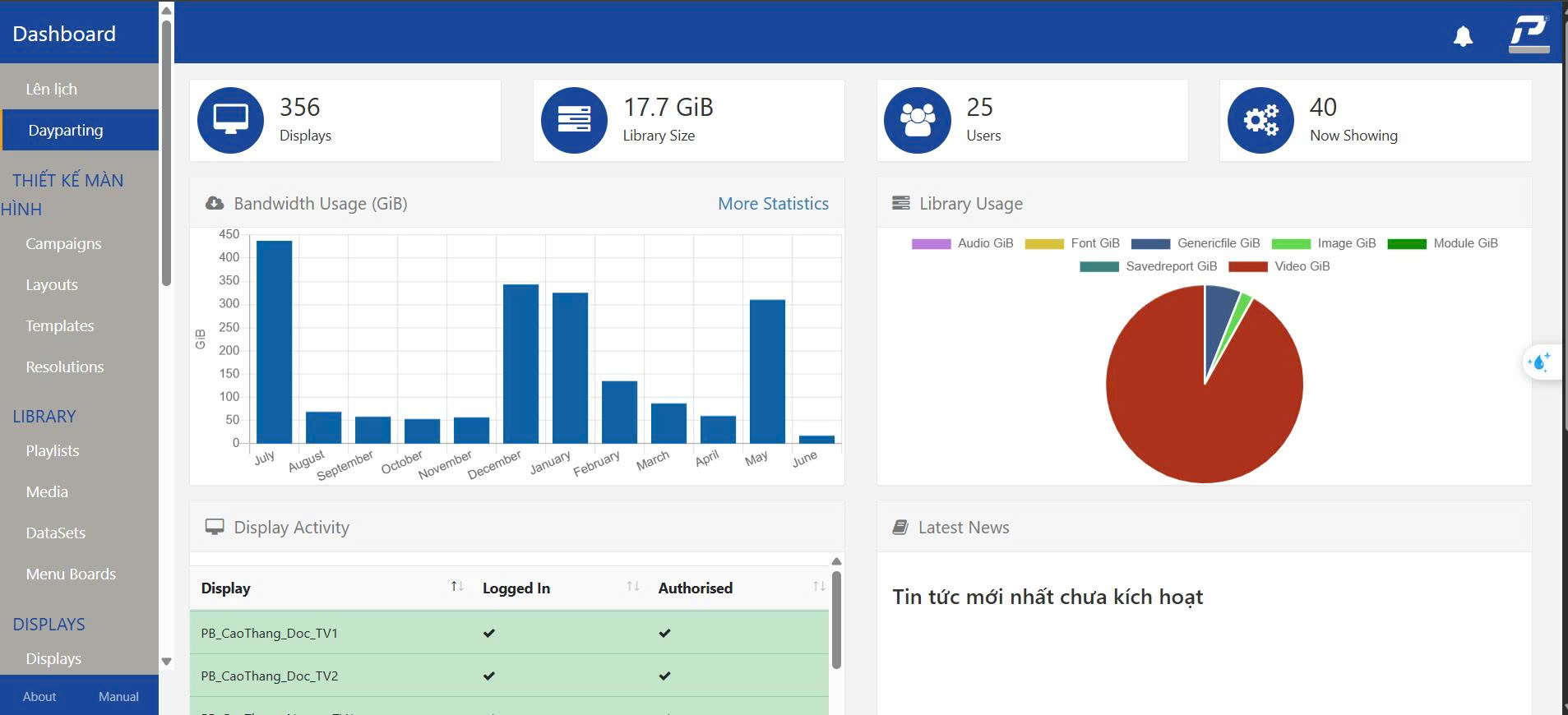Screen dimensions: 1568x715
Task: Click the LIBRARY section header
Action: 44,416
